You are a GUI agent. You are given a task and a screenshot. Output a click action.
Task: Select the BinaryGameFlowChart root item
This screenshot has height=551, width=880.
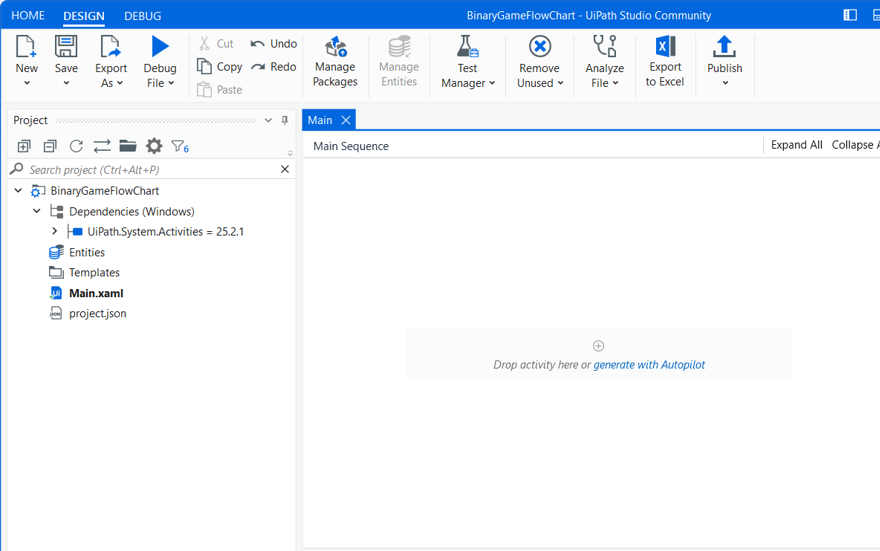104,191
